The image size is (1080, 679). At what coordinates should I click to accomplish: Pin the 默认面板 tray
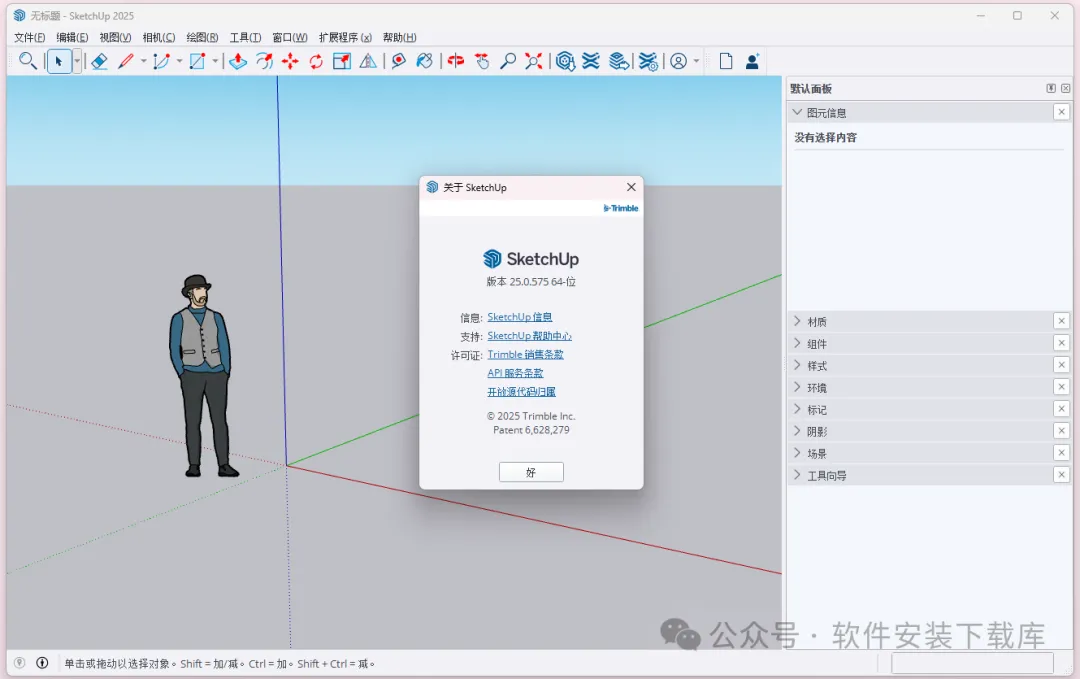(x=1051, y=88)
